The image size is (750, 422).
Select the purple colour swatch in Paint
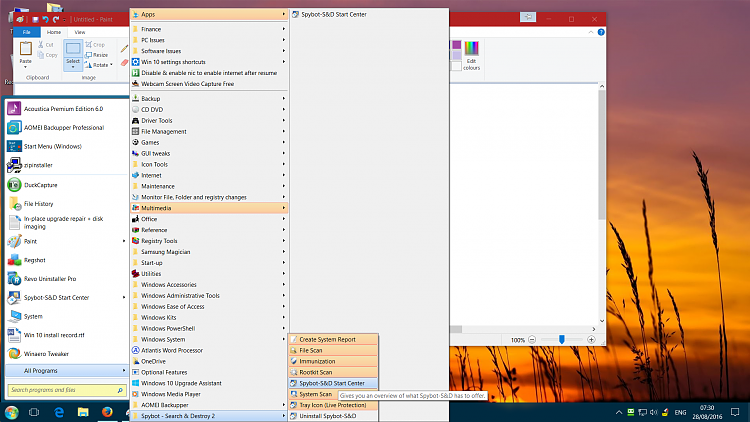coord(456,44)
